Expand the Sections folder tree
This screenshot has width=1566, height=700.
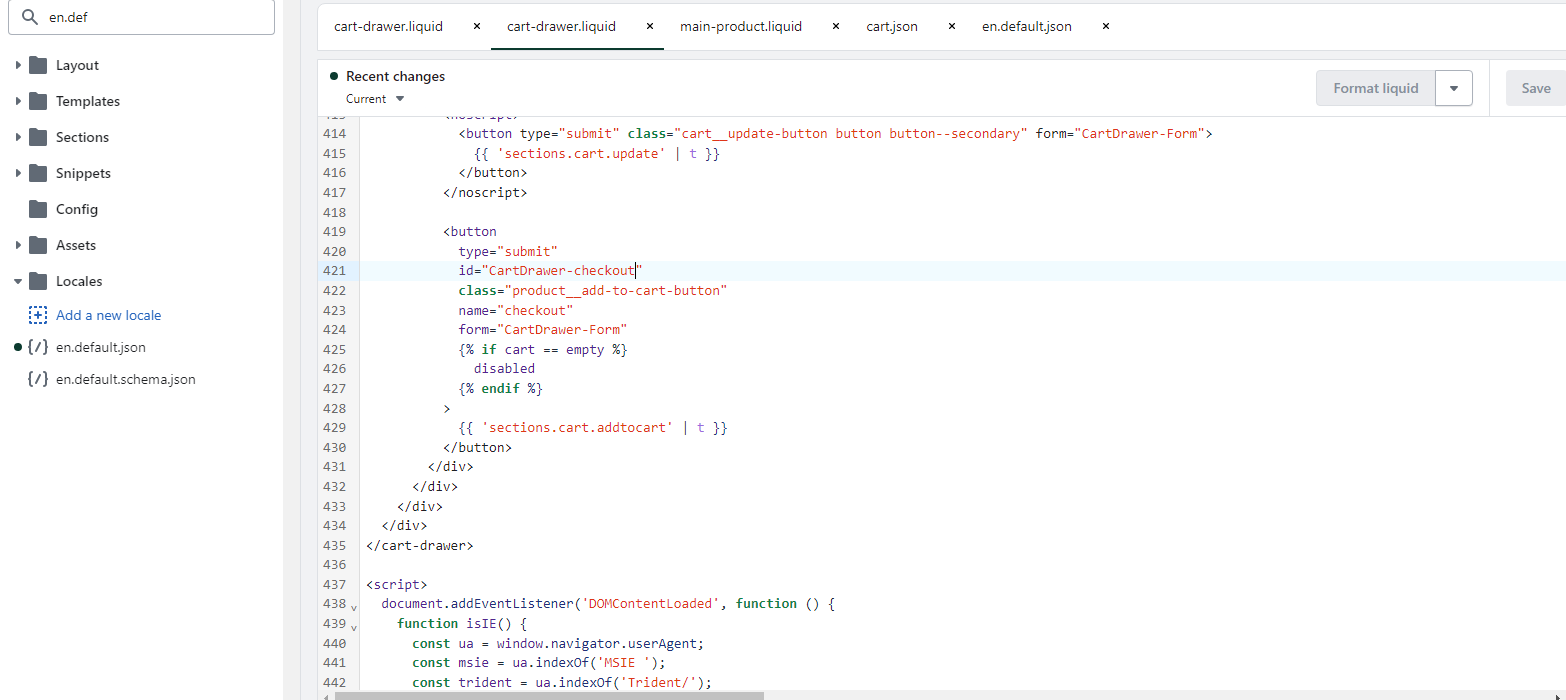click(x=18, y=137)
